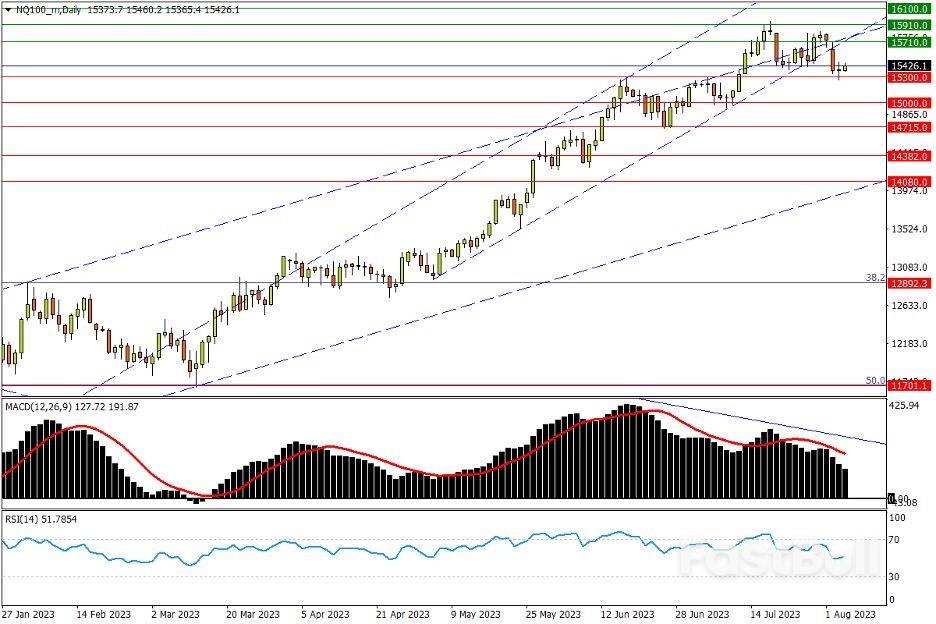This screenshot has width=936, height=624.
Task: Click the 50.0 Fibonacci retracement marker
Action: (872, 380)
